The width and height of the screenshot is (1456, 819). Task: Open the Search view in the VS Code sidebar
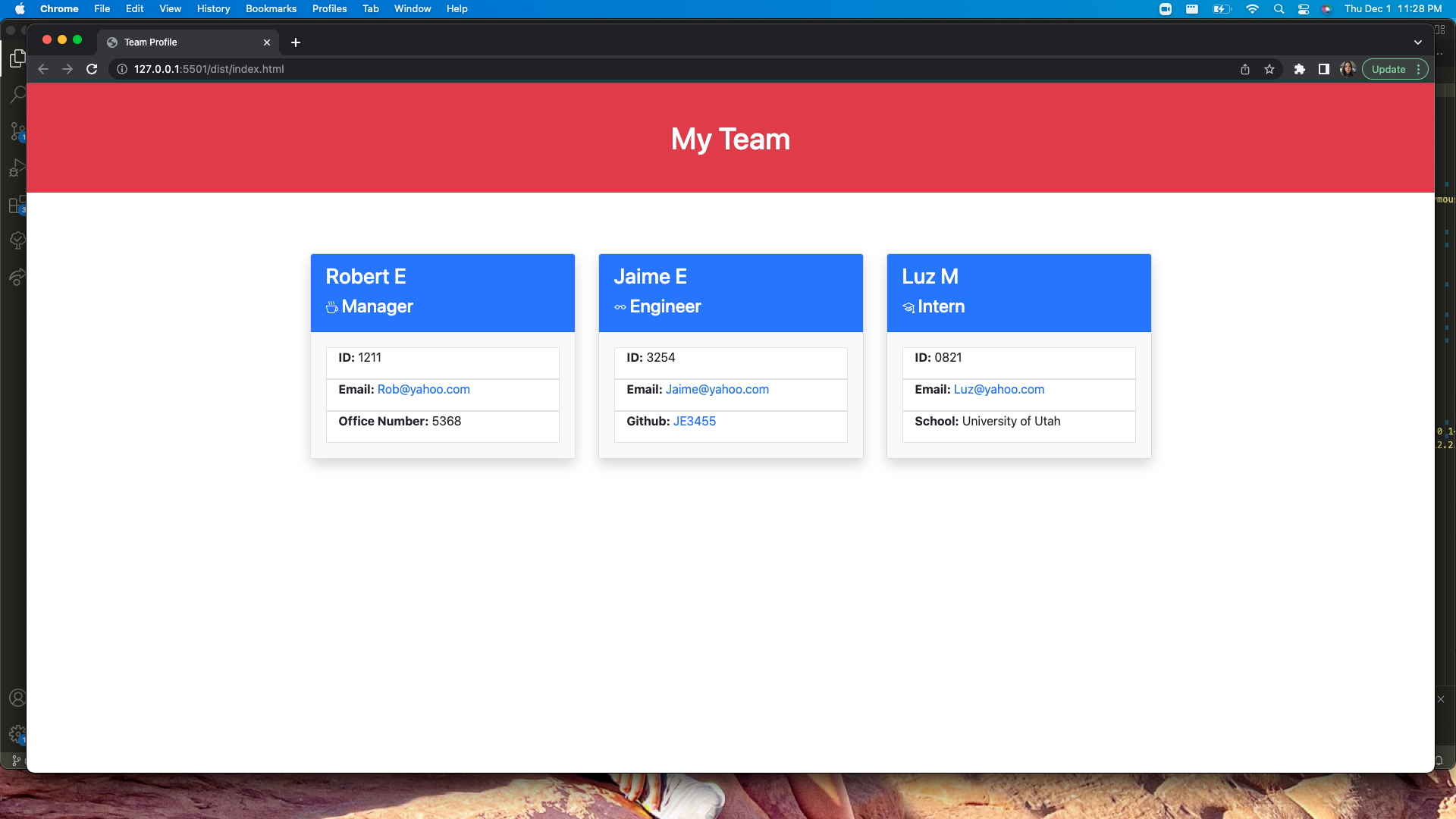coord(17,94)
